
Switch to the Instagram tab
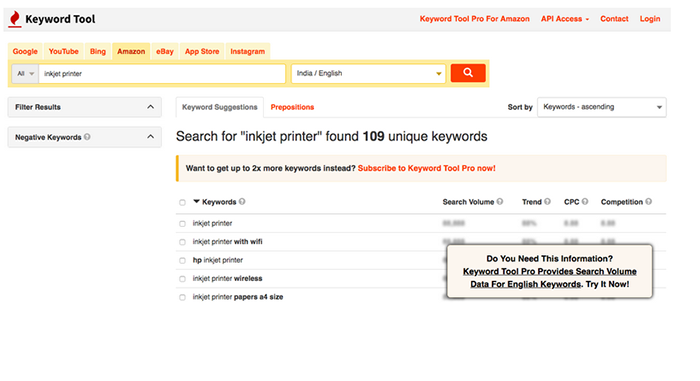coord(247,51)
